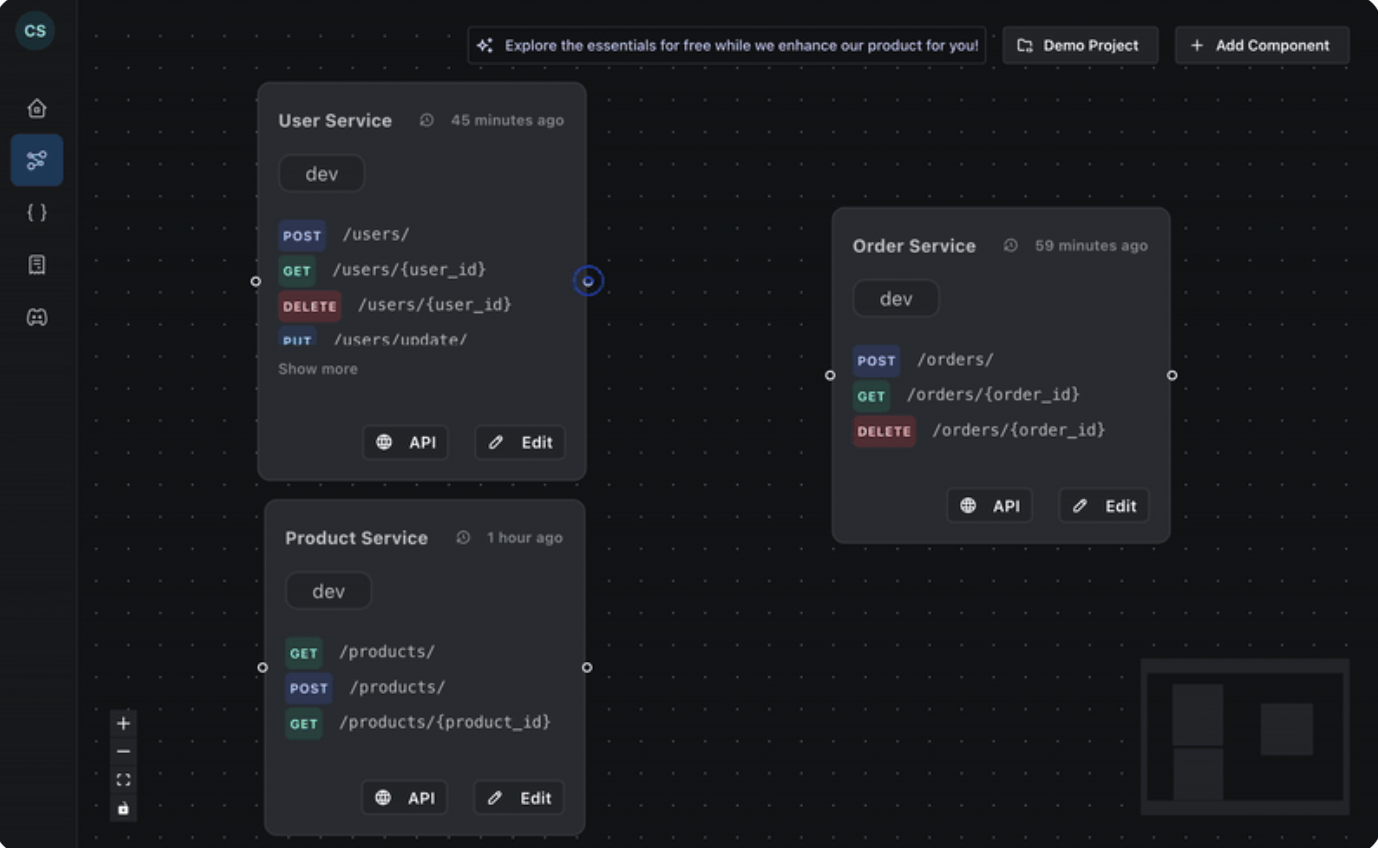Open API for User Service
Image resolution: width=1378 pixels, height=848 pixels.
coord(405,442)
